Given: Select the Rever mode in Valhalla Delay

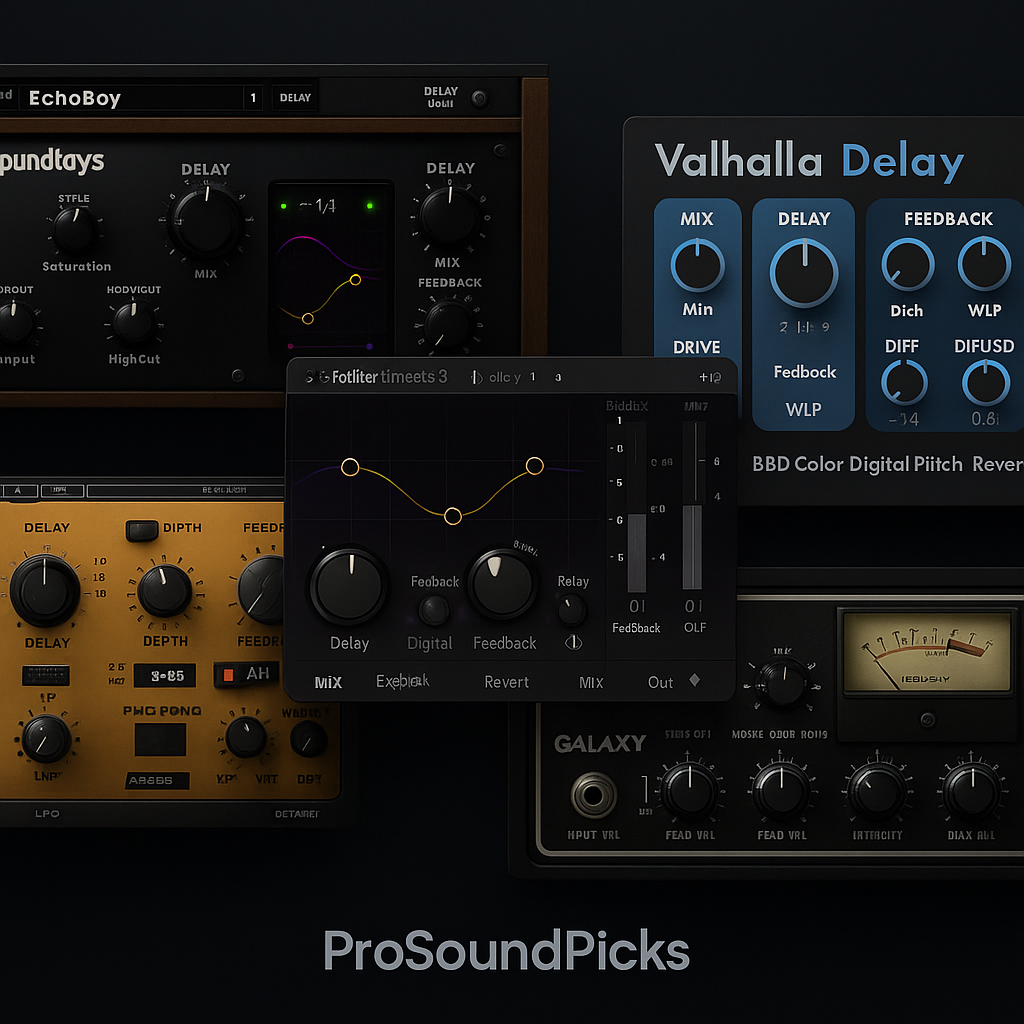Looking at the screenshot, I should tap(998, 464).
